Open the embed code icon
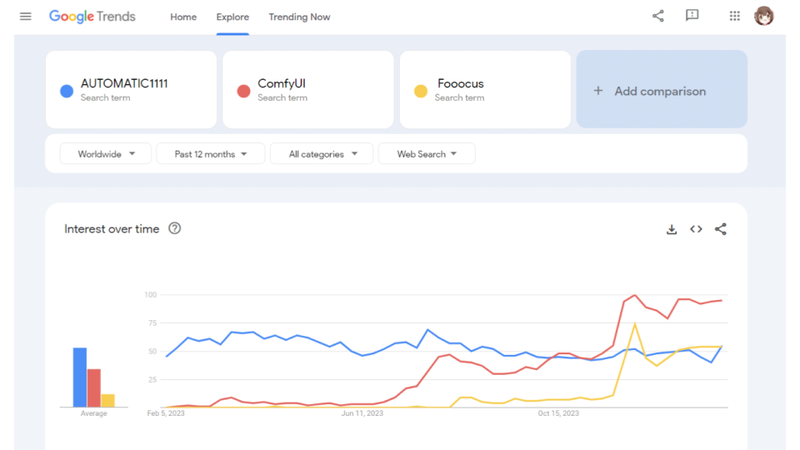 [x=696, y=229]
